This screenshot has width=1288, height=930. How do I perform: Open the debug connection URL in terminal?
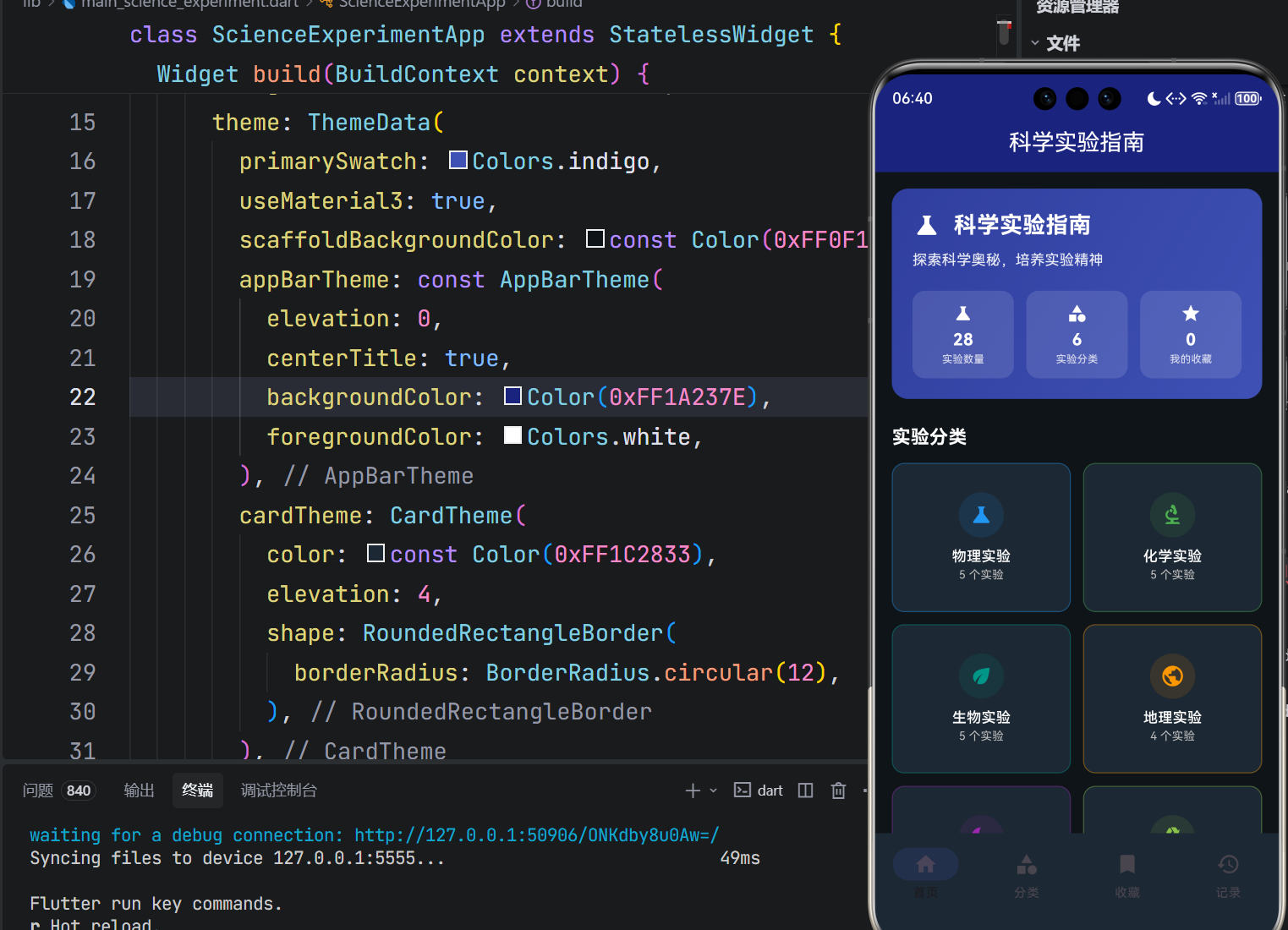[x=537, y=835]
